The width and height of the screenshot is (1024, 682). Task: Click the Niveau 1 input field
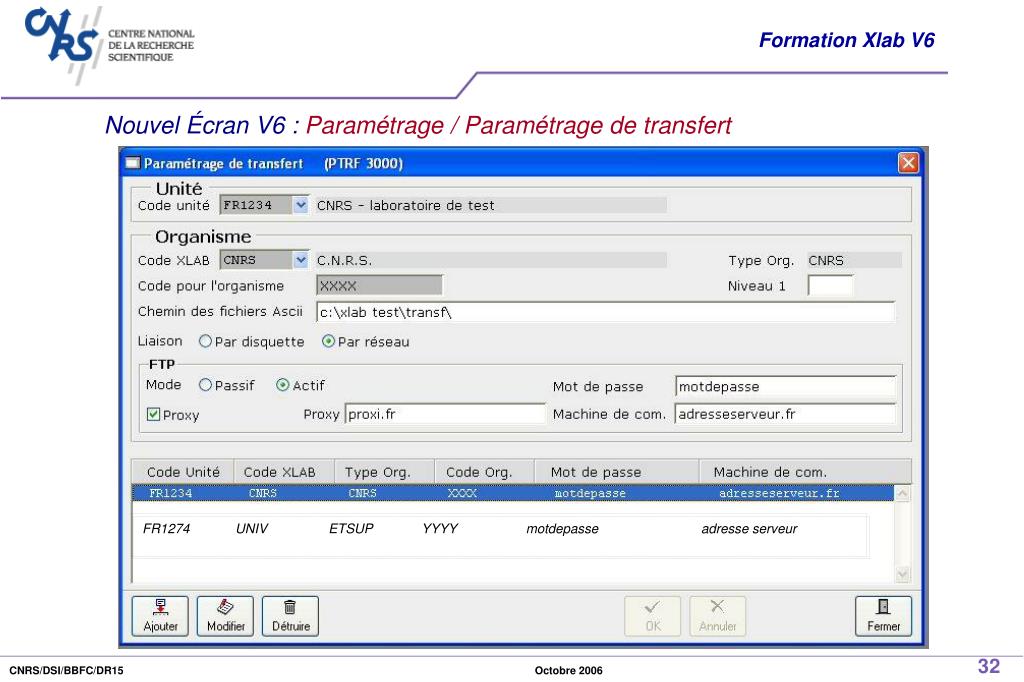pyautogui.click(x=830, y=285)
